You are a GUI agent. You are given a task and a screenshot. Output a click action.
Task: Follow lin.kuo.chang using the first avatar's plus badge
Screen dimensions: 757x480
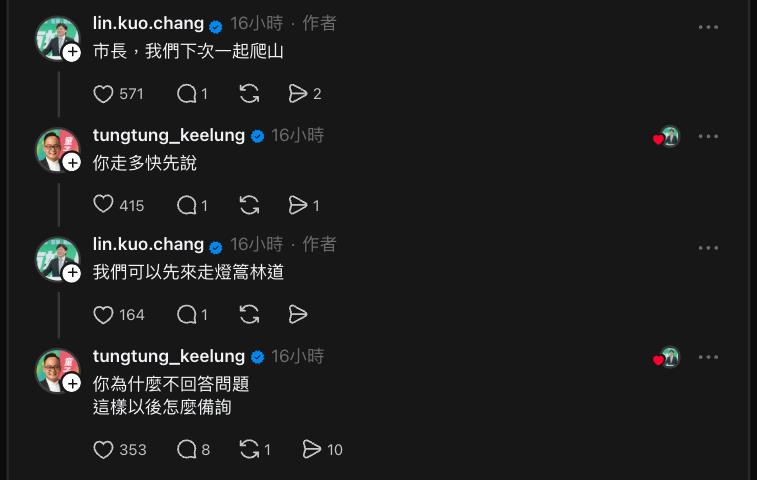(x=72, y=52)
